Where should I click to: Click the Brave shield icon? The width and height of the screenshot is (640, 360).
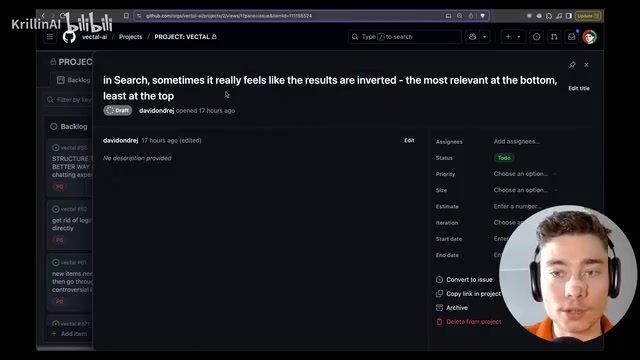(483, 16)
